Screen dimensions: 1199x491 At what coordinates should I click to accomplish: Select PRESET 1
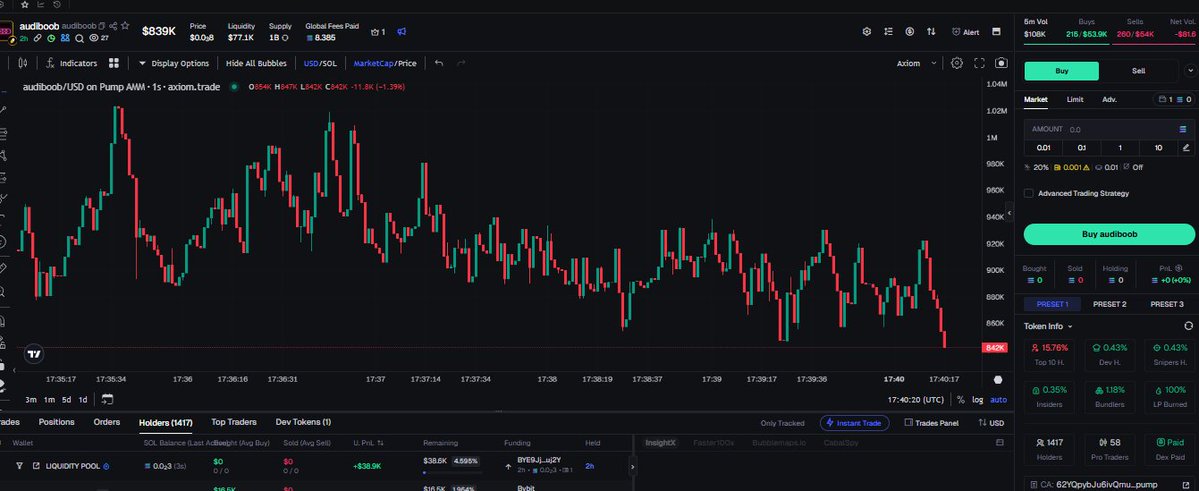pos(1052,304)
